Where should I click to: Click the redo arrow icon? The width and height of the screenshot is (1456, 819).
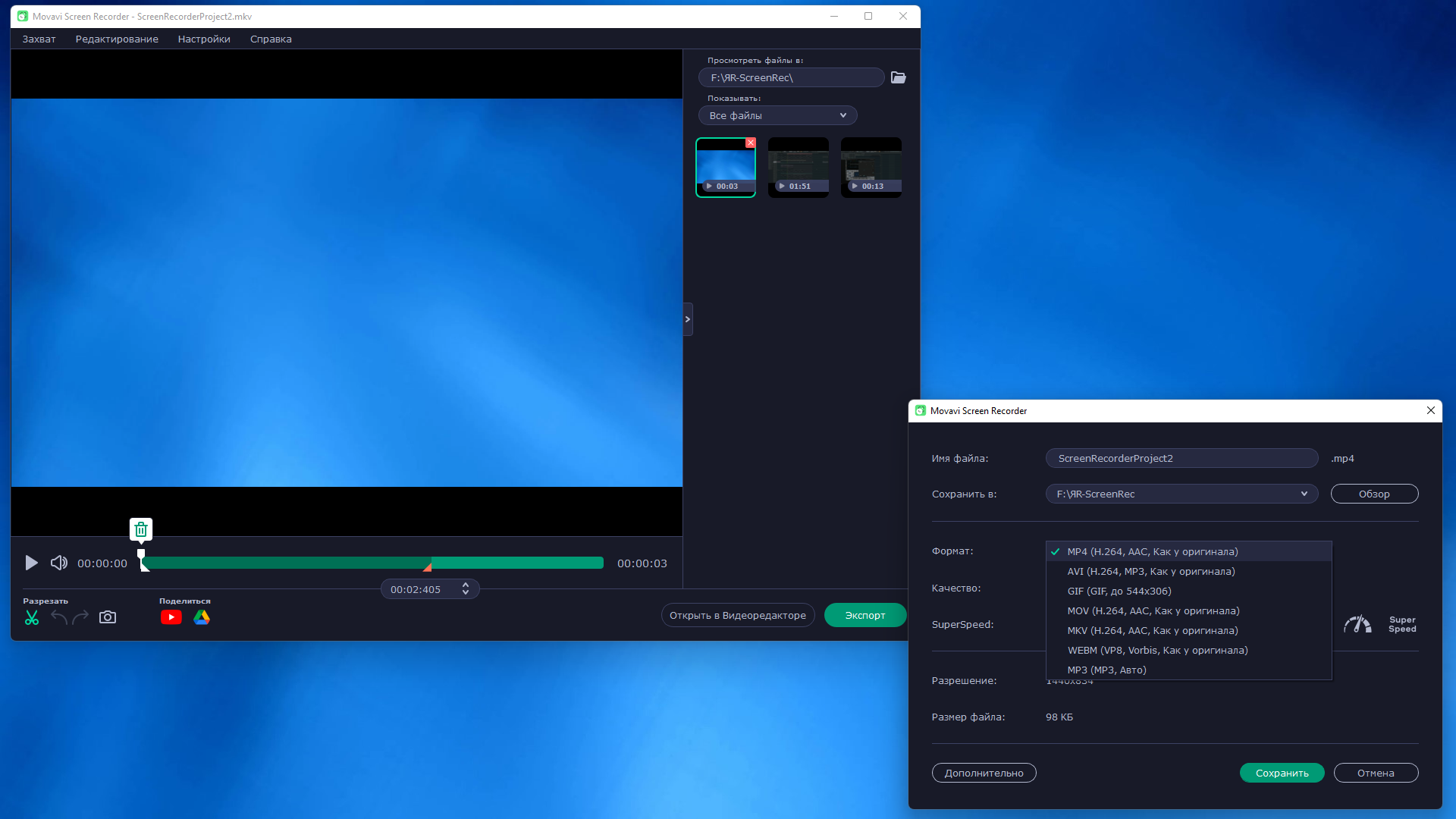click(80, 617)
